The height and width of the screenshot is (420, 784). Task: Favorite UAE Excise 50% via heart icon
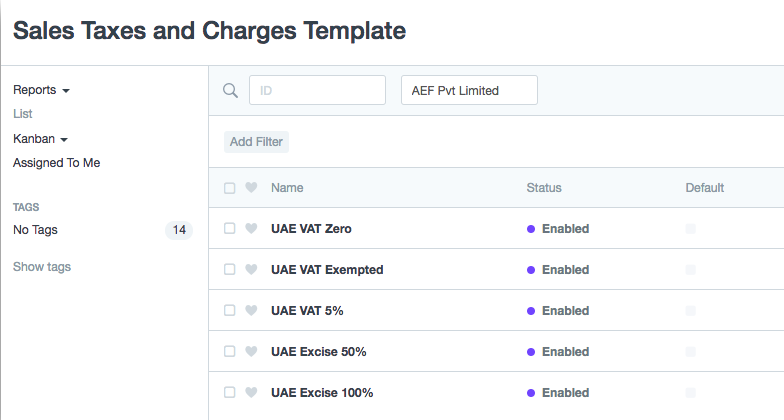click(x=251, y=351)
